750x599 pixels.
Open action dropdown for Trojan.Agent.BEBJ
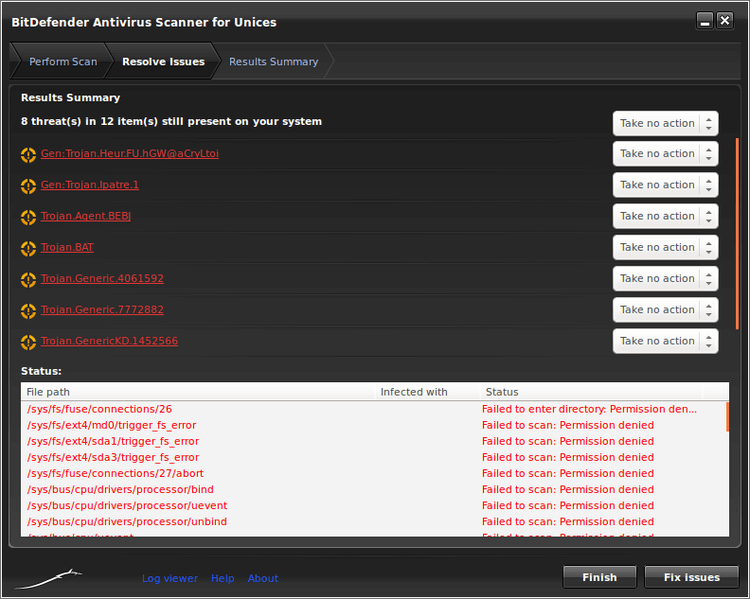click(x=665, y=216)
